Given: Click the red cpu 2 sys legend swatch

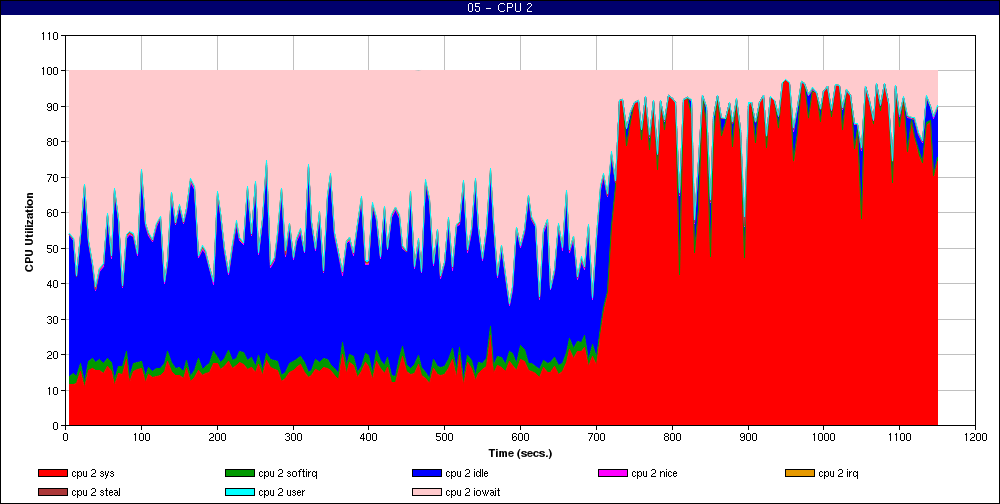Looking at the screenshot, I should pos(52,473).
